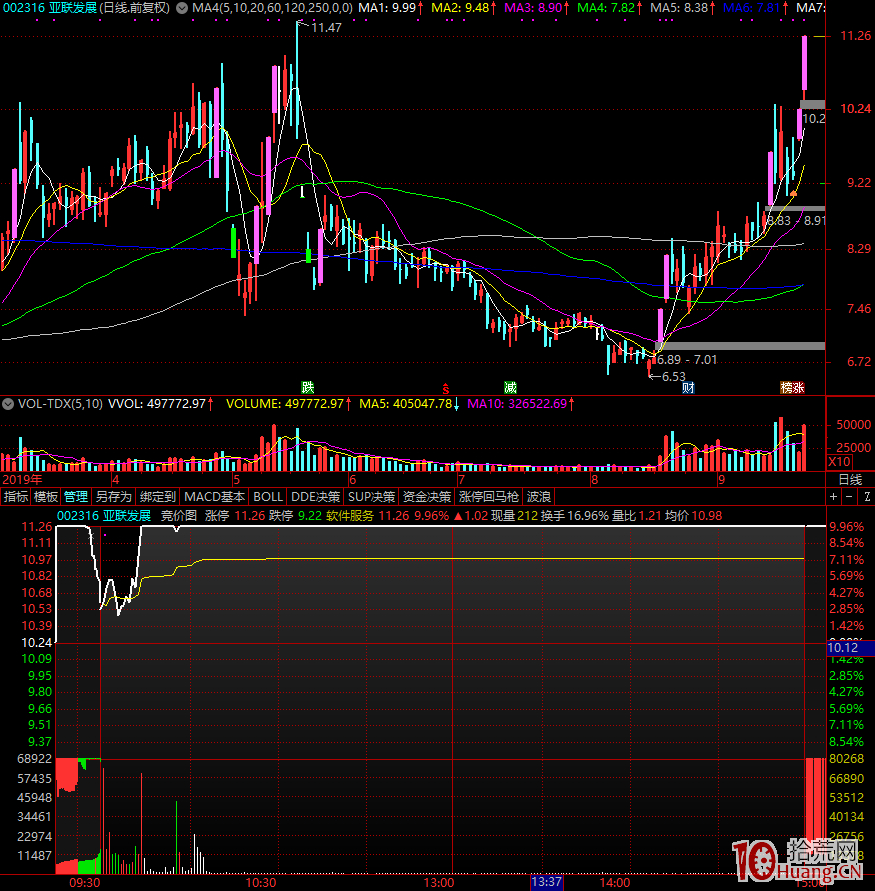Click the 11.47 peak price label

click(326, 27)
